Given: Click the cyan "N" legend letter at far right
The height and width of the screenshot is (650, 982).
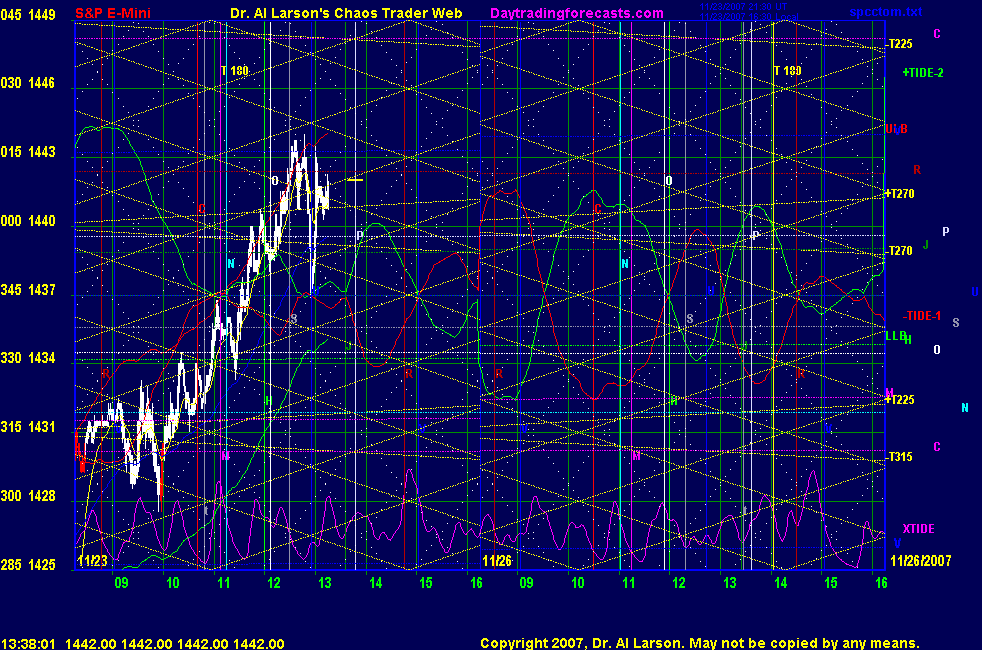Looking at the screenshot, I should [x=964, y=408].
